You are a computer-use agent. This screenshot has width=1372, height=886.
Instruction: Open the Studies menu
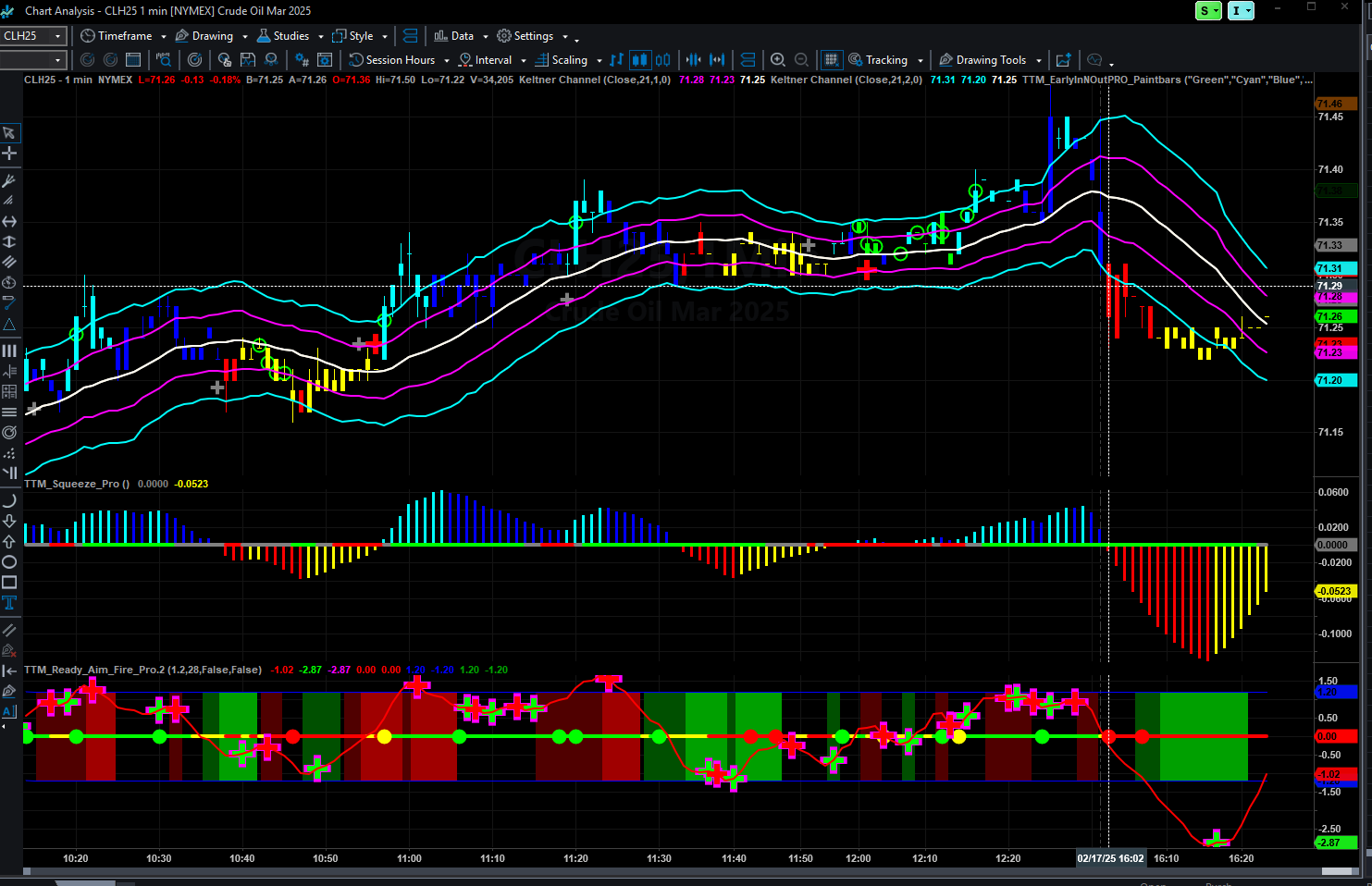(290, 36)
